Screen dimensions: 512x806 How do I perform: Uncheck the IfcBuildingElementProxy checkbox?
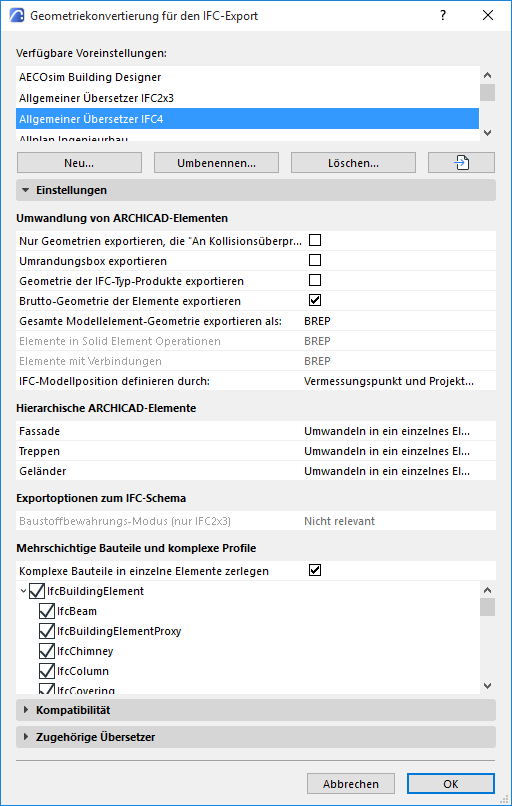[47, 631]
